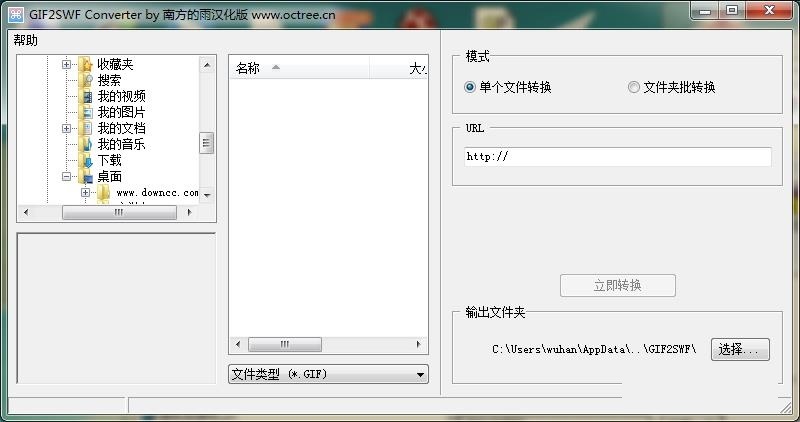Select the 下载 downloads folder icon

(87, 161)
